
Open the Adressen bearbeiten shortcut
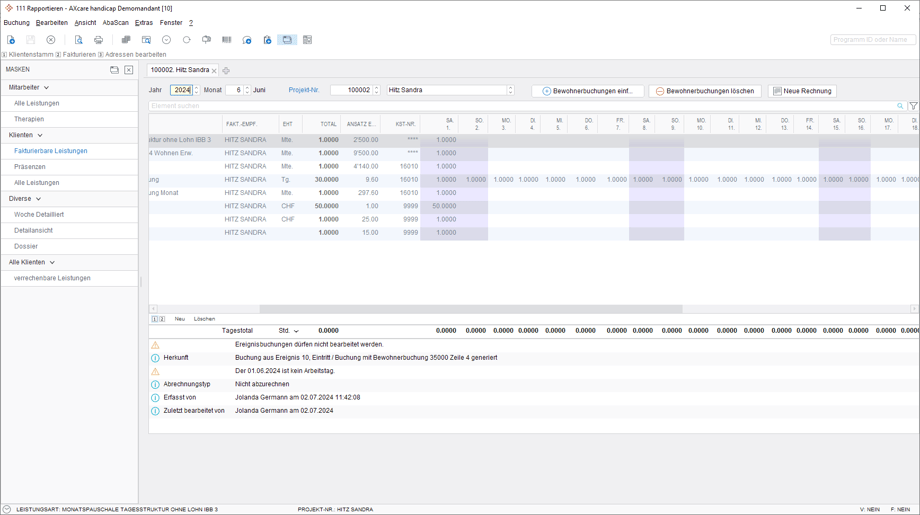pyautogui.click(x=132, y=55)
